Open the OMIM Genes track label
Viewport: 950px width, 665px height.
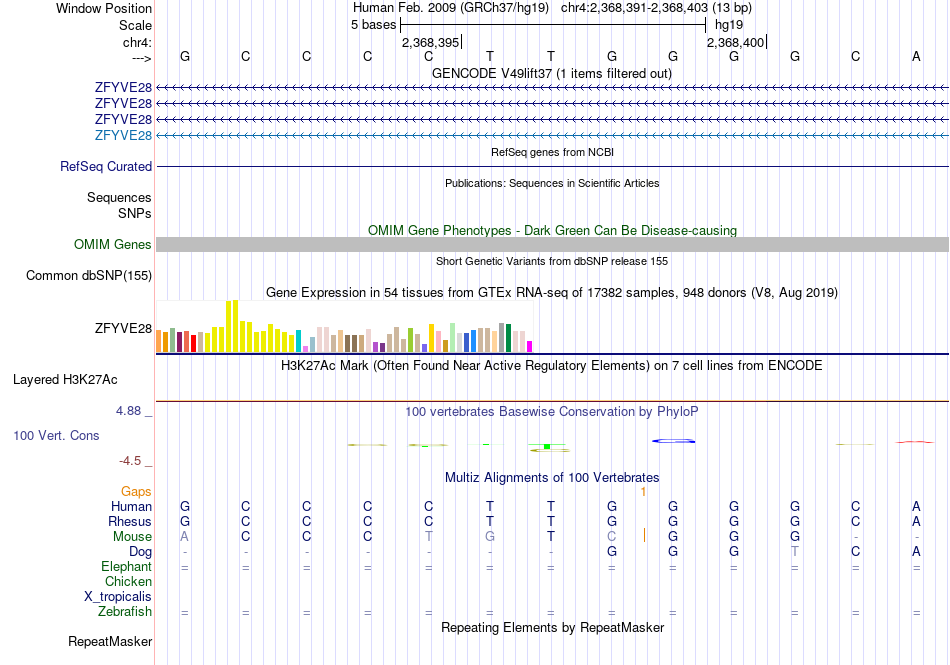(x=113, y=245)
